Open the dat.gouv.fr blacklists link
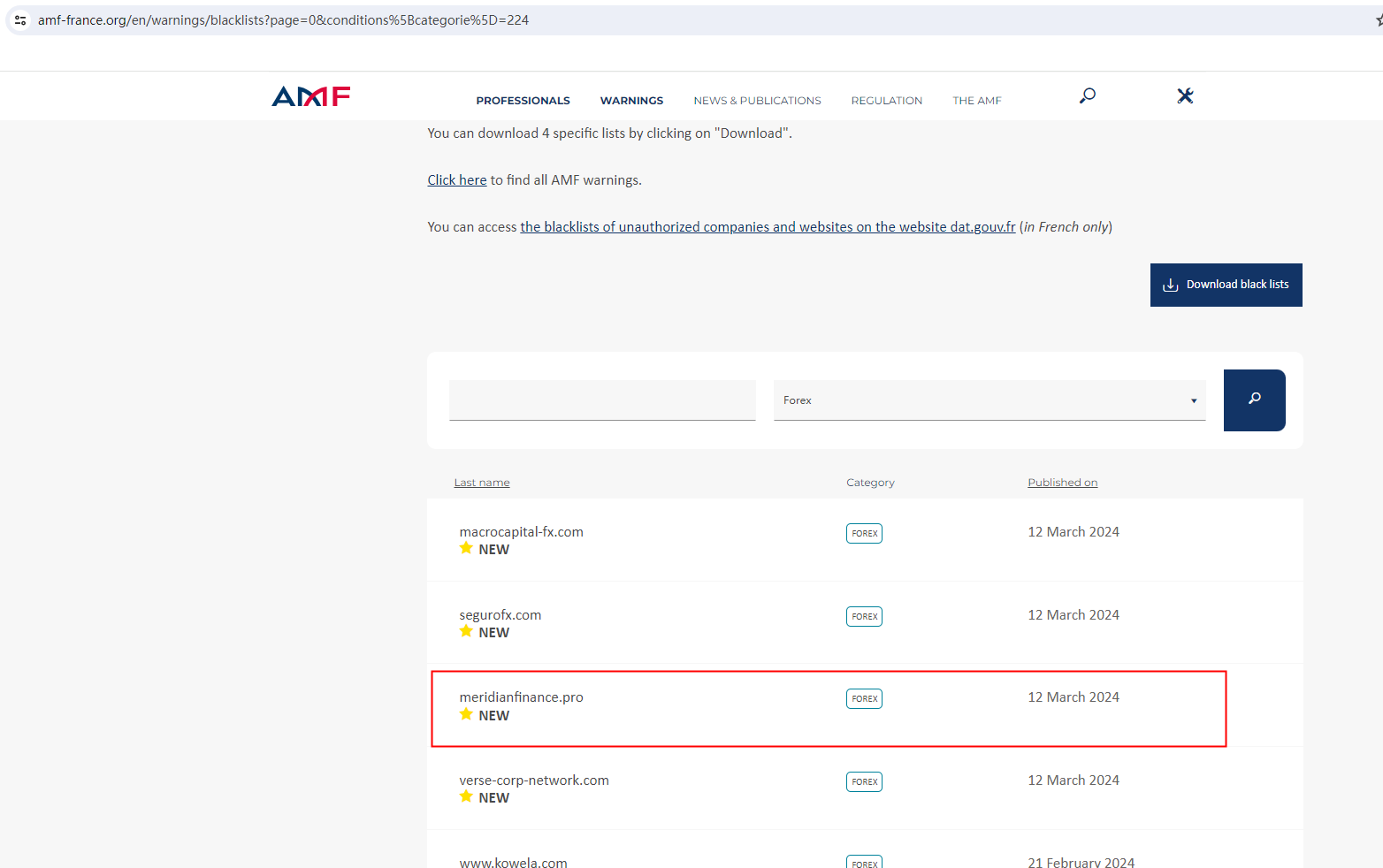This screenshot has width=1383, height=868. click(768, 227)
